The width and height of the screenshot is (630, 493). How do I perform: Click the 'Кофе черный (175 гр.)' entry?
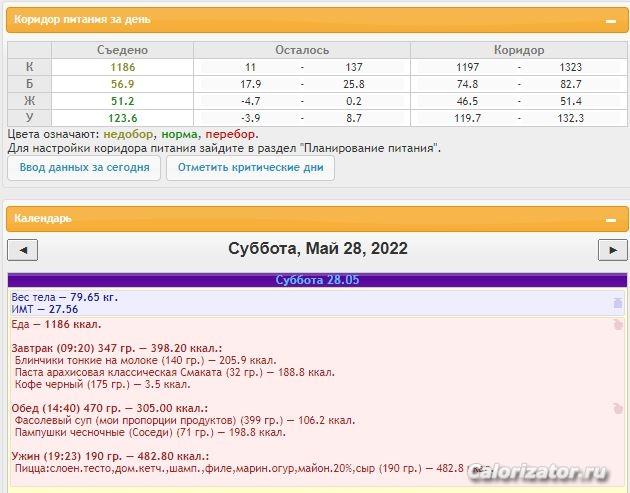click(102, 385)
